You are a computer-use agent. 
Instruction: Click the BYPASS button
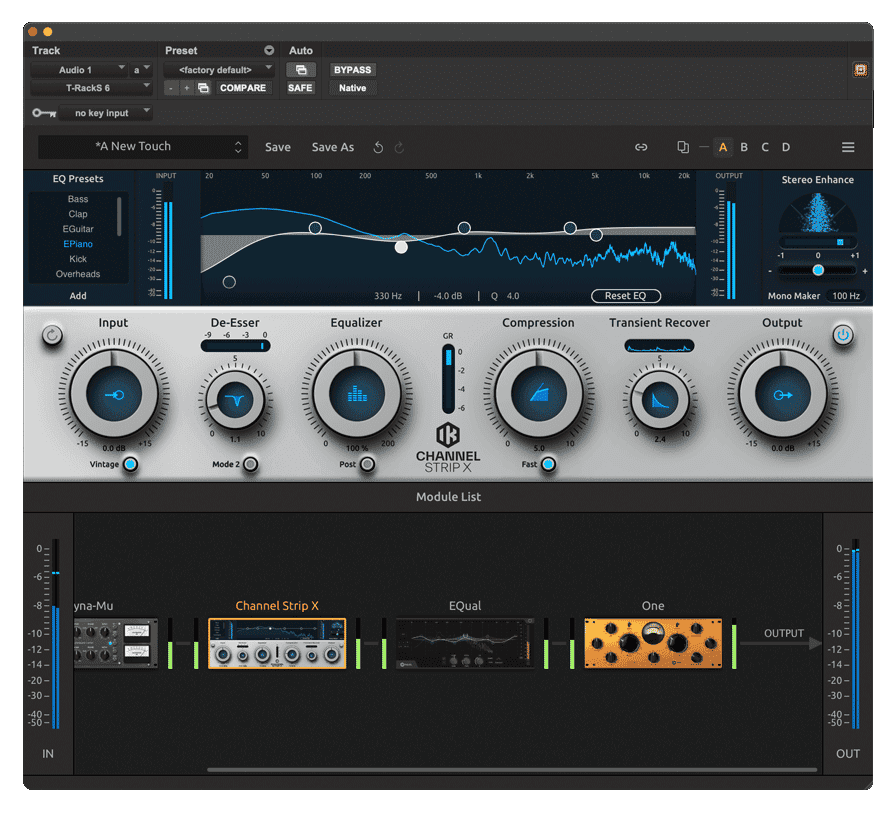pos(352,70)
